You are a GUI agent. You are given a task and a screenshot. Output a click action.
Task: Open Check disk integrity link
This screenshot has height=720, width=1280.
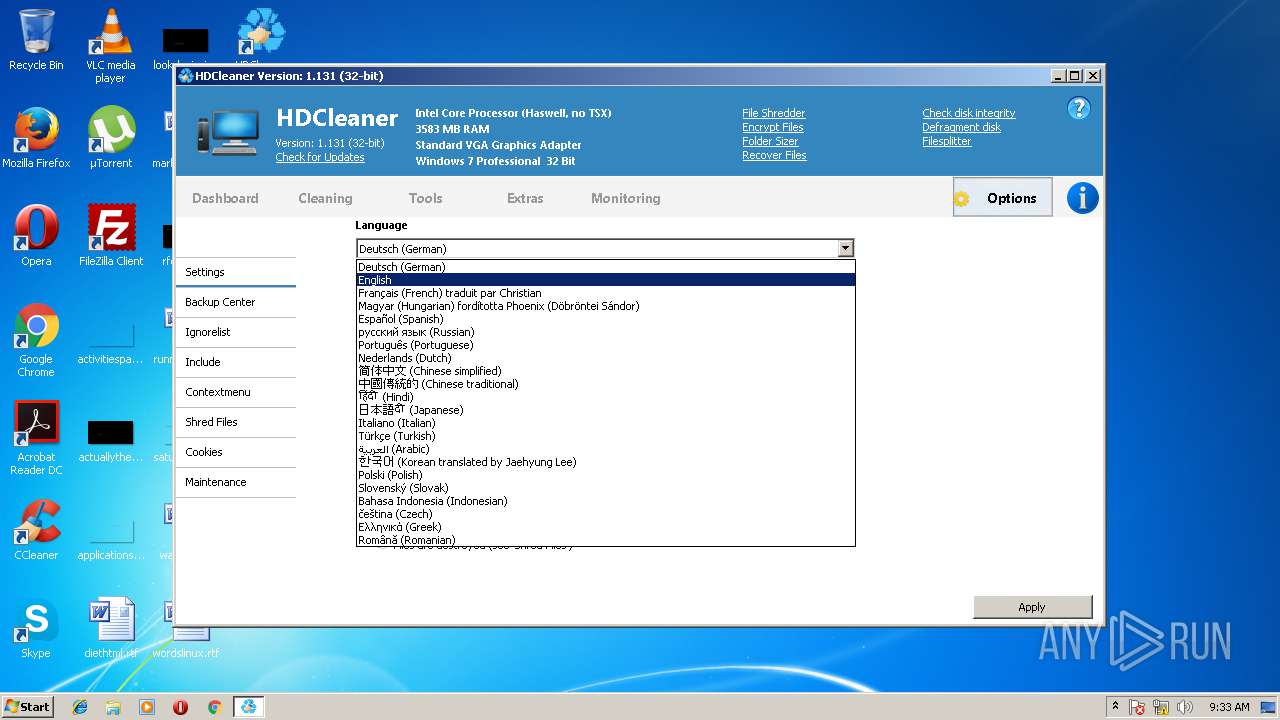(x=968, y=113)
